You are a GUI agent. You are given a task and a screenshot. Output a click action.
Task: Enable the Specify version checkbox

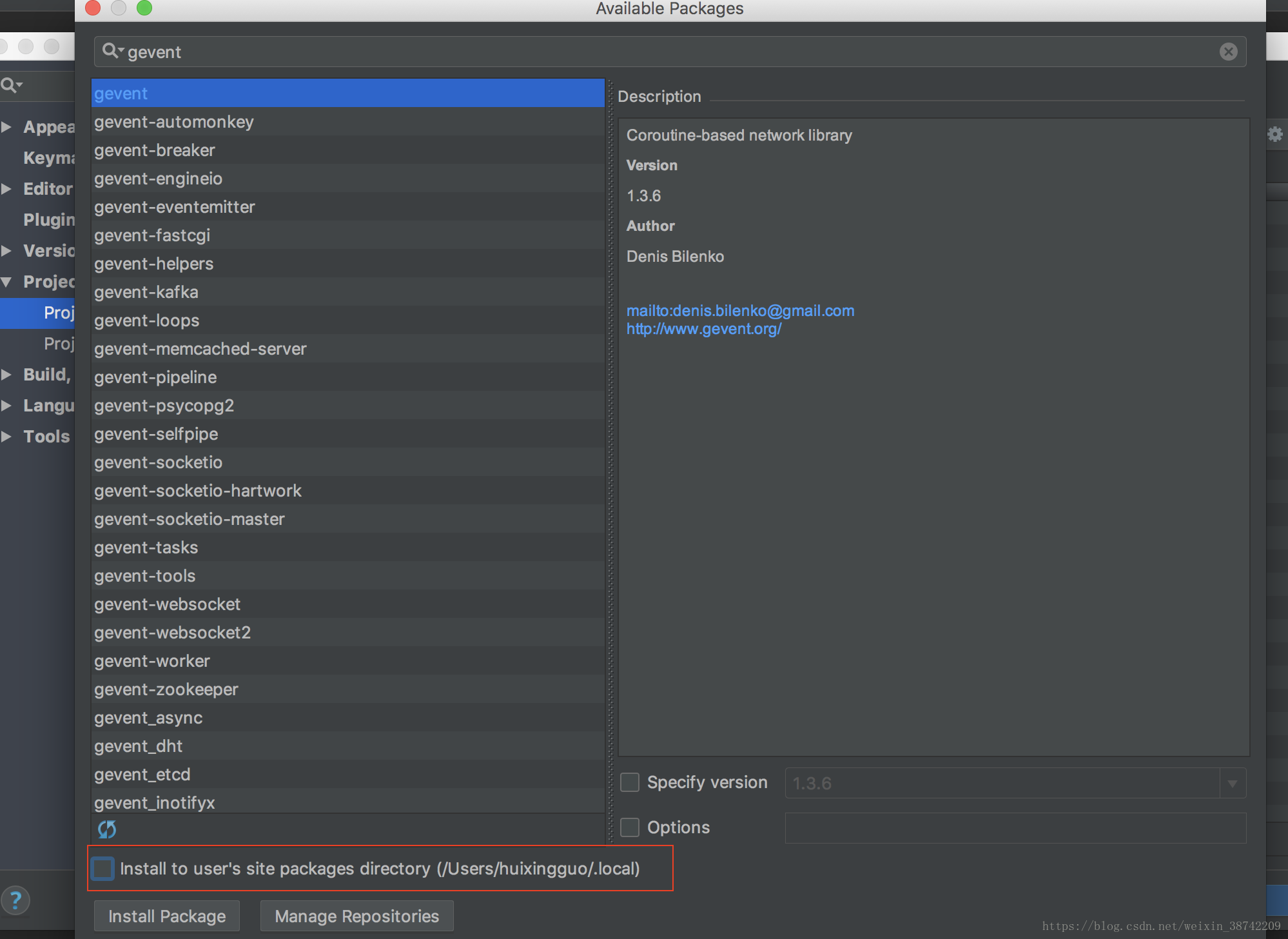(629, 782)
